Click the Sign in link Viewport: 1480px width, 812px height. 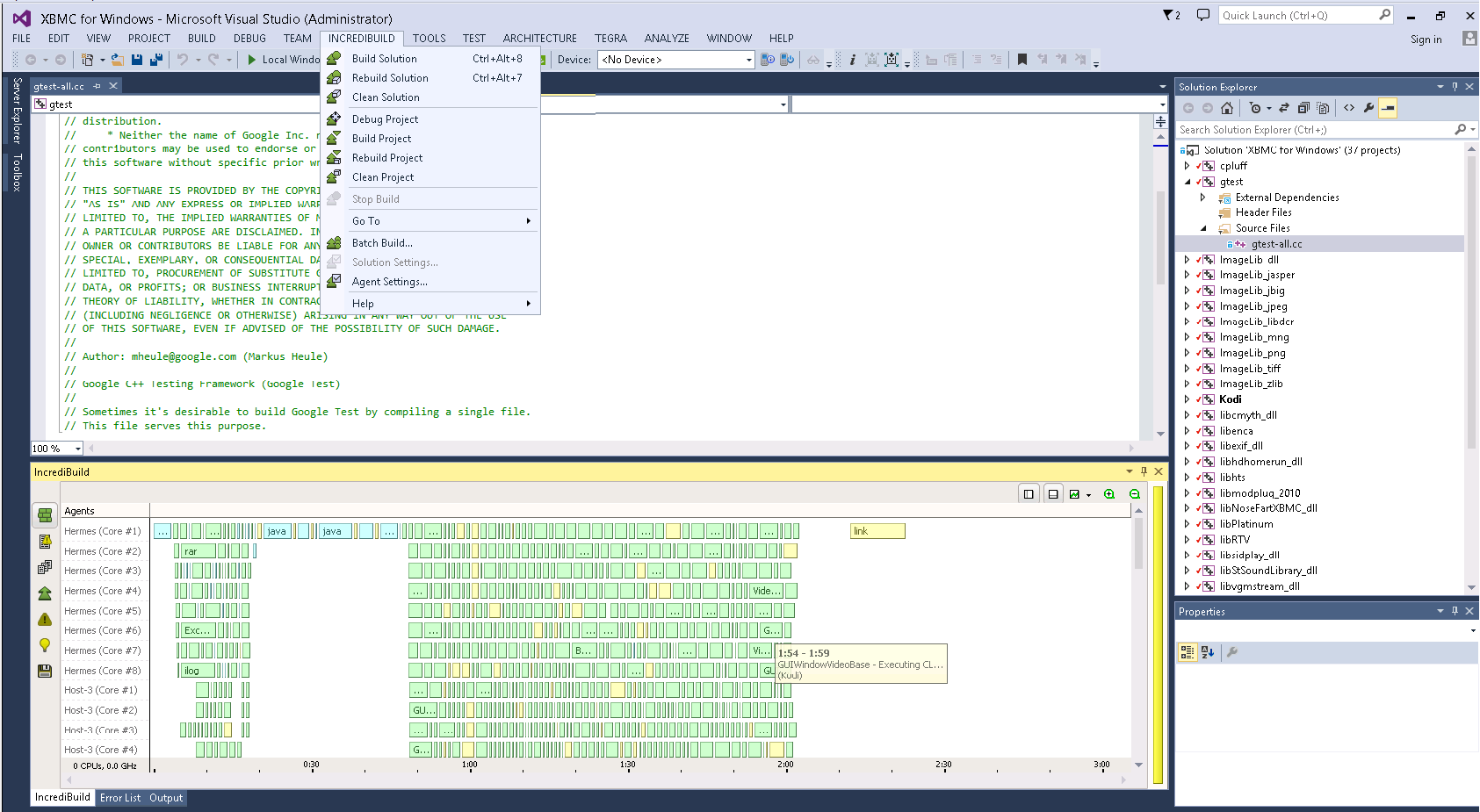tap(1426, 40)
